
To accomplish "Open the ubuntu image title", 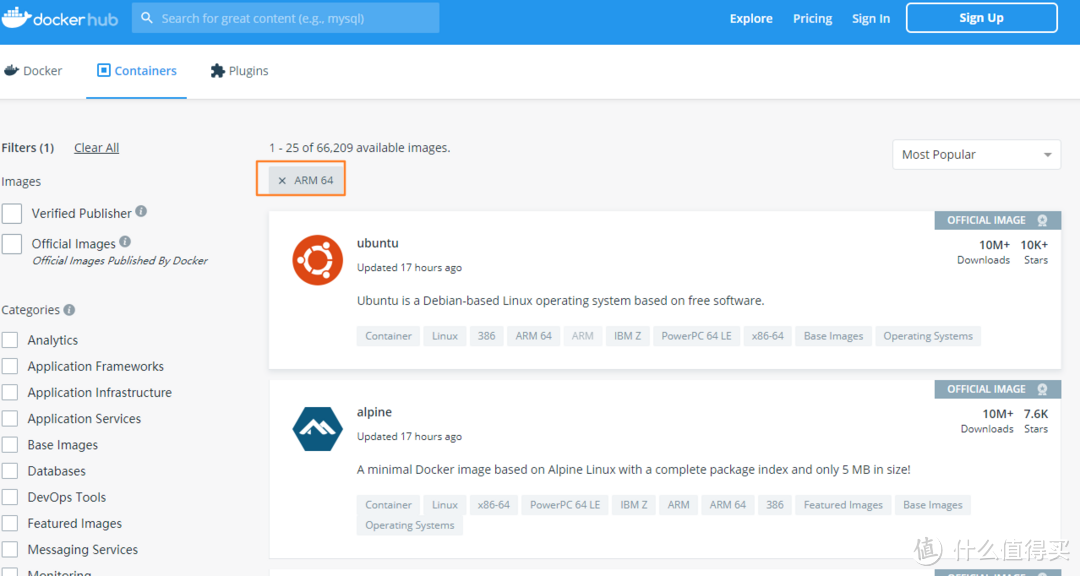I will 377,243.
